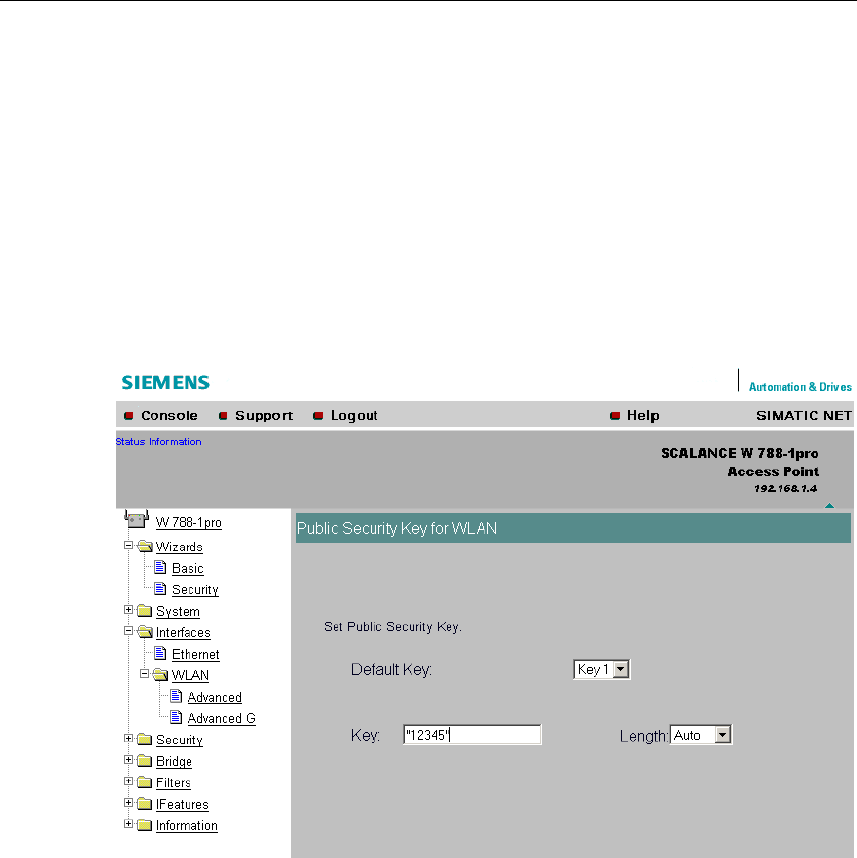Open the Ethernet link

195,654
